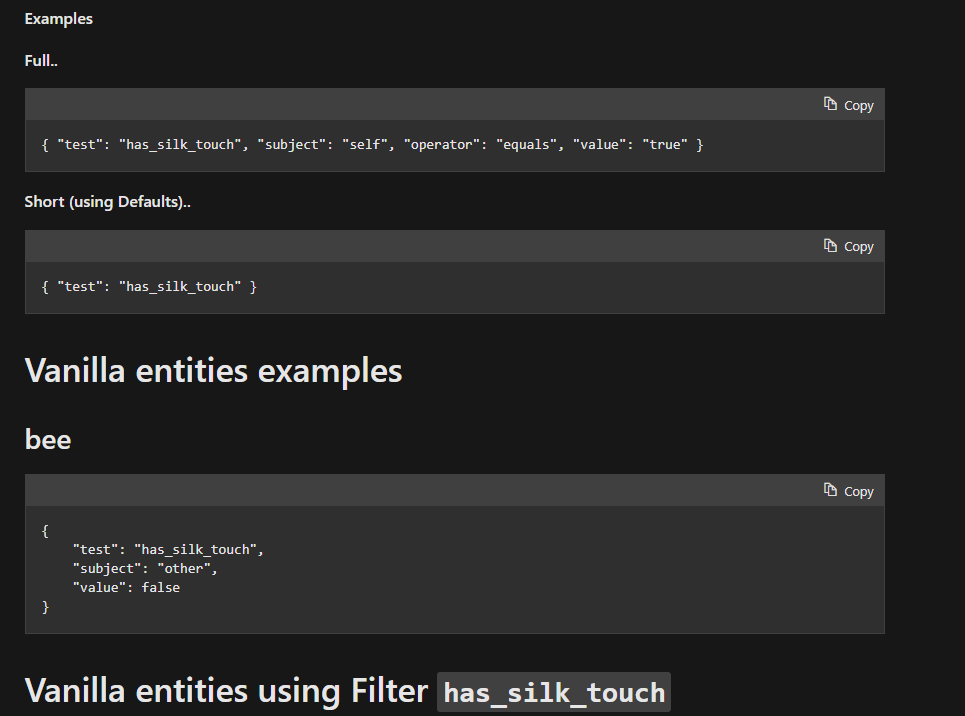Open the Examples heading anchor link
The image size is (965, 716).
pyautogui.click(x=58, y=18)
